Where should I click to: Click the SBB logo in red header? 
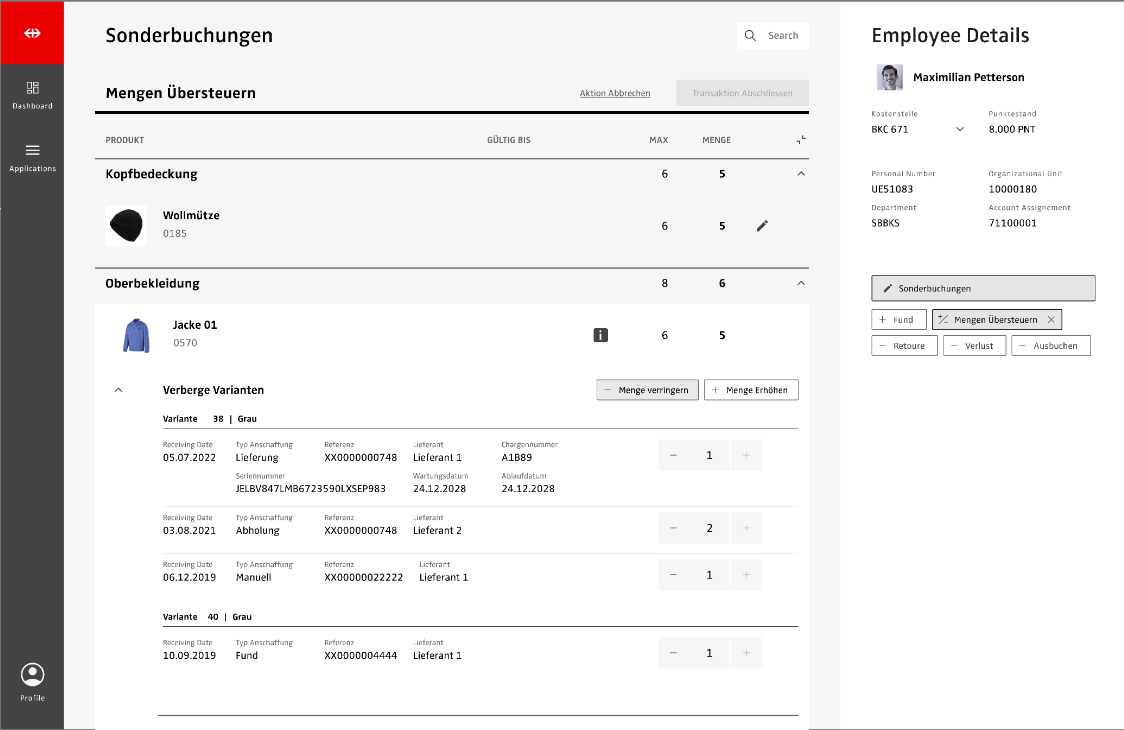click(32, 33)
